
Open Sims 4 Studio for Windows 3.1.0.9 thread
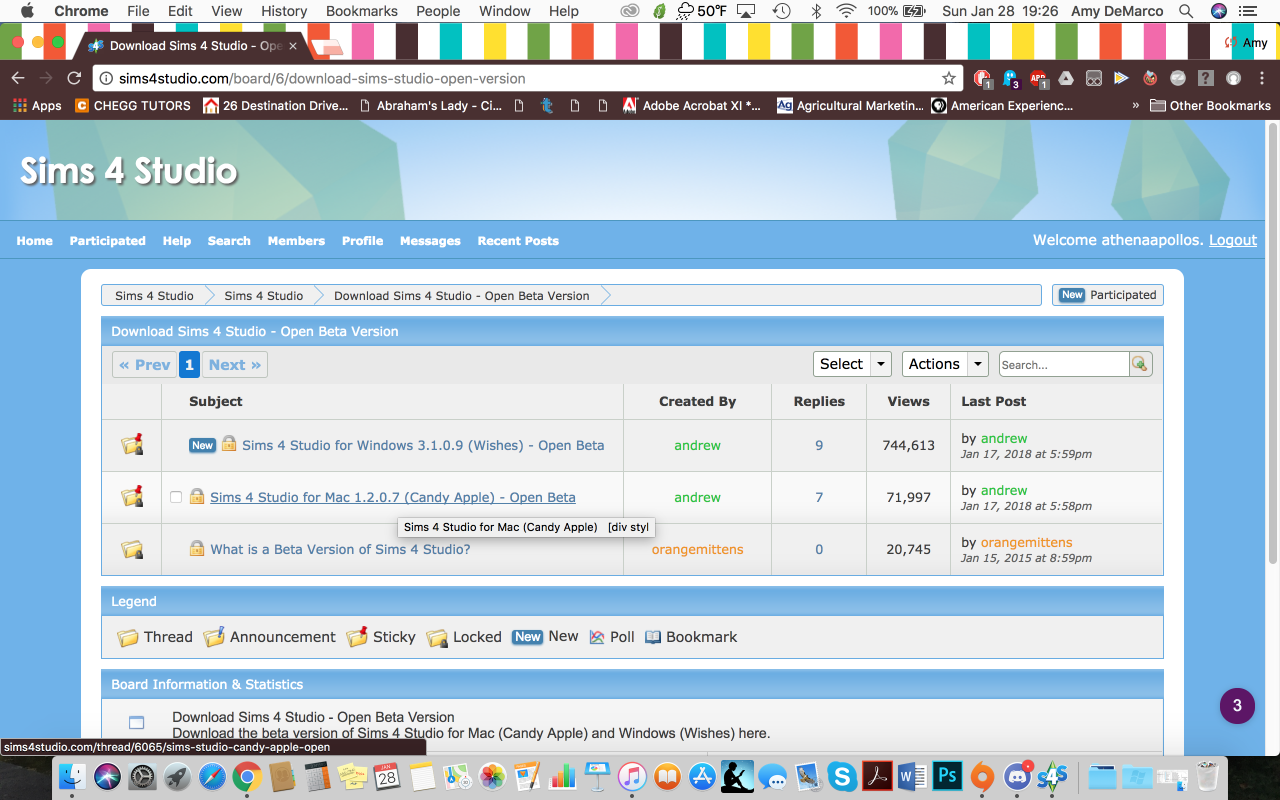tap(423, 445)
